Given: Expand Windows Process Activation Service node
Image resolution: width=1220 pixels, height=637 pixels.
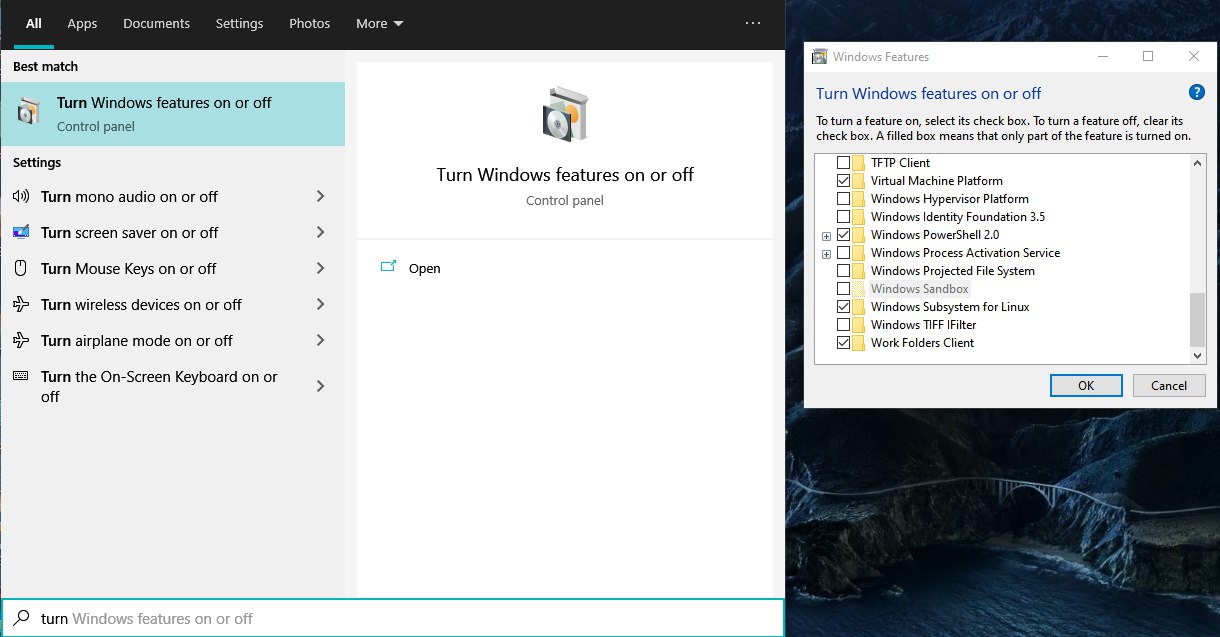Looking at the screenshot, I should [x=826, y=254].
